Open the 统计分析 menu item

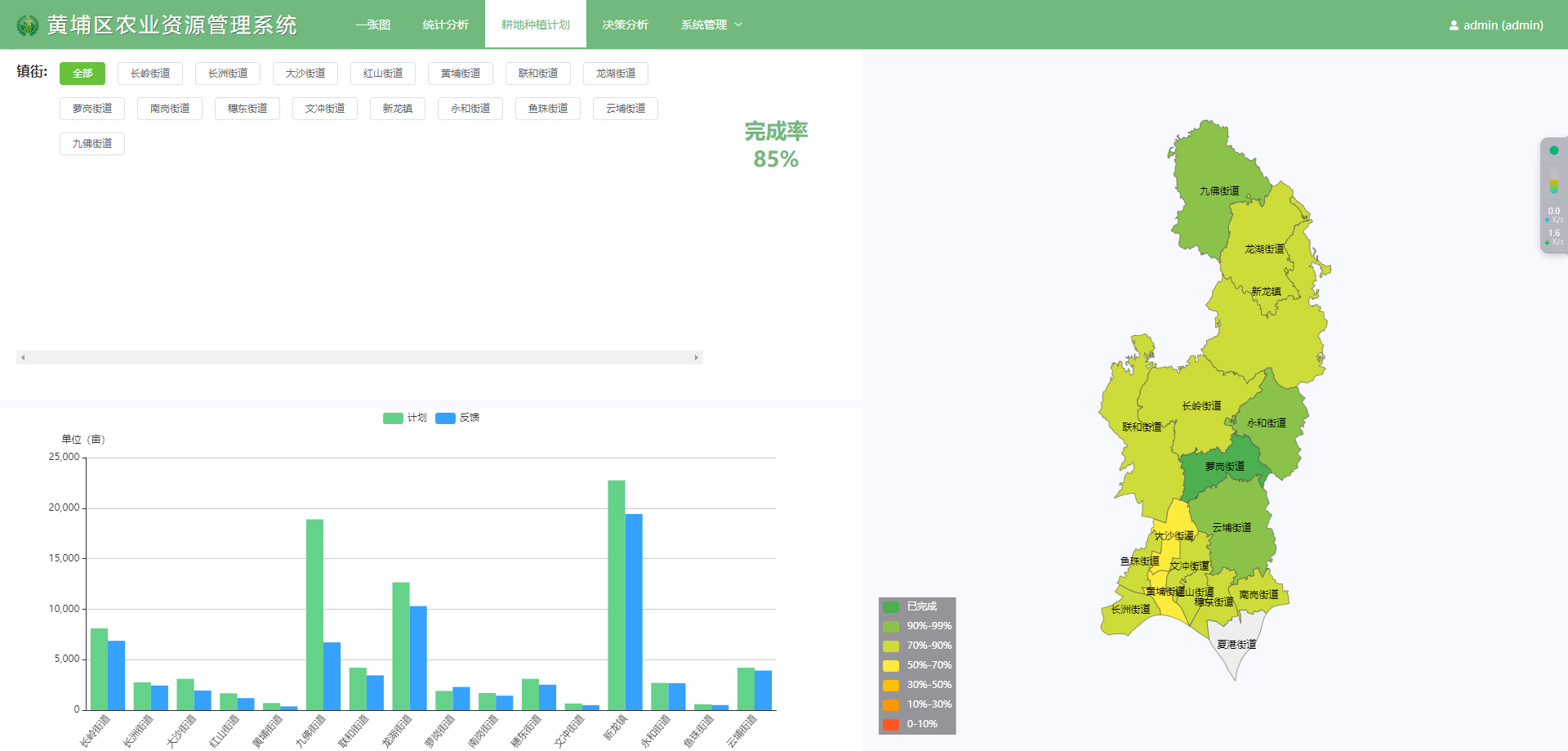coord(445,25)
